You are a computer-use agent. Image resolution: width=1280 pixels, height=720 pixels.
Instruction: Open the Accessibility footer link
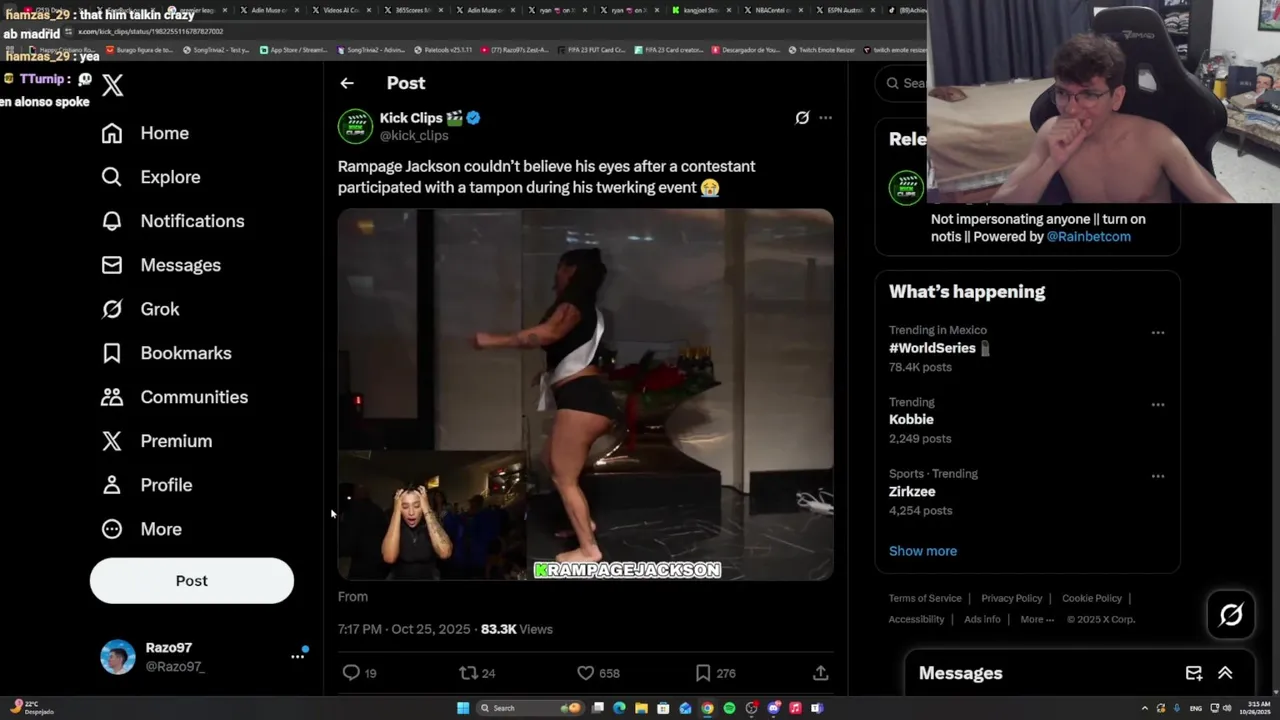click(916, 619)
